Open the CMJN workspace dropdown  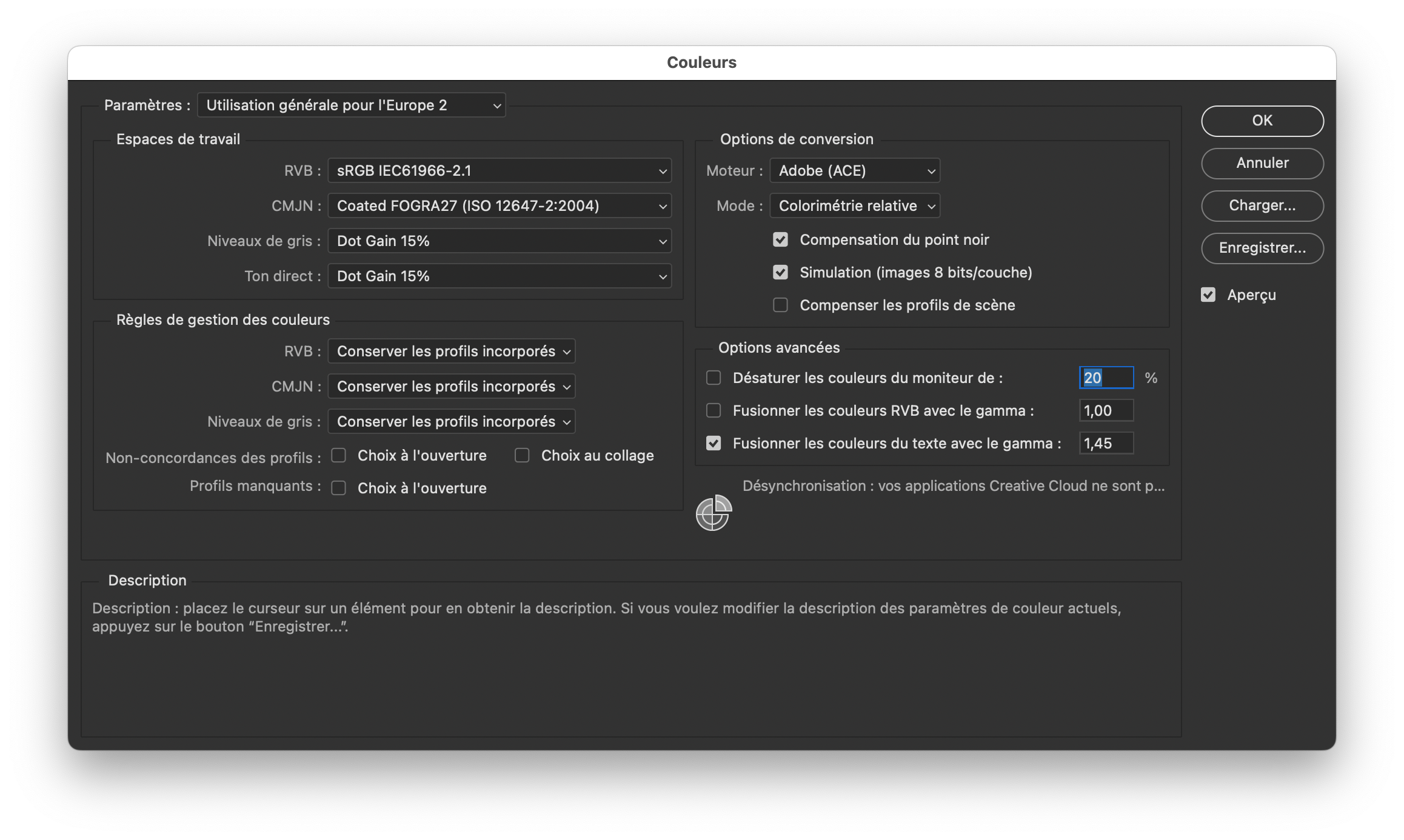[x=498, y=205]
